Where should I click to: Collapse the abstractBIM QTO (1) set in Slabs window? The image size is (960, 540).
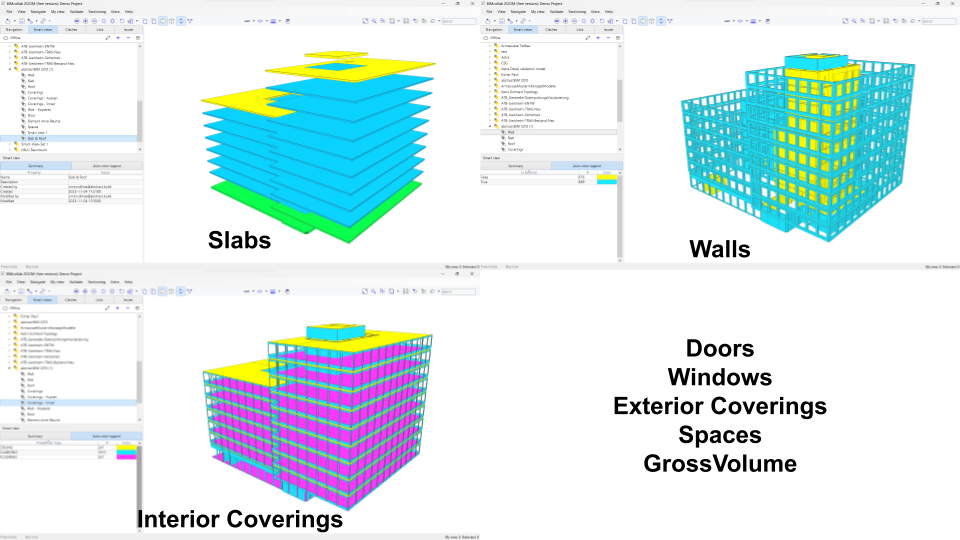[10, 70]
